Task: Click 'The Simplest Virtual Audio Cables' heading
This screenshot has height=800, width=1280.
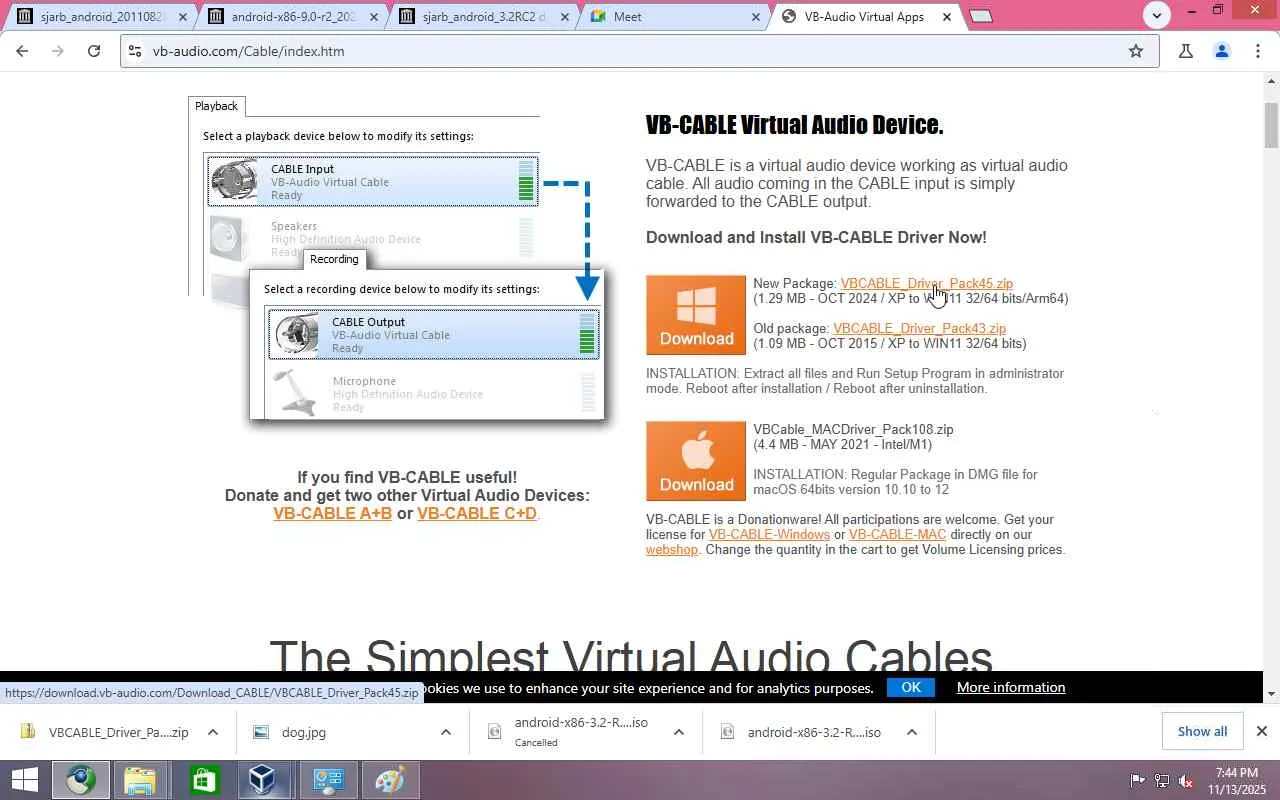Action: tap(631, 655)
